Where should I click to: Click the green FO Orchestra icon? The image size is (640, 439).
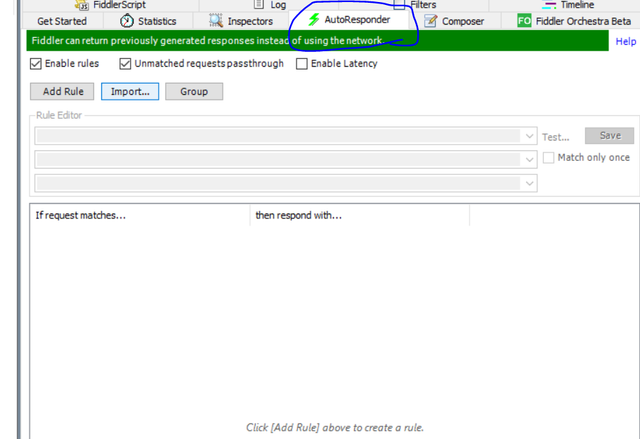(524, 20)
